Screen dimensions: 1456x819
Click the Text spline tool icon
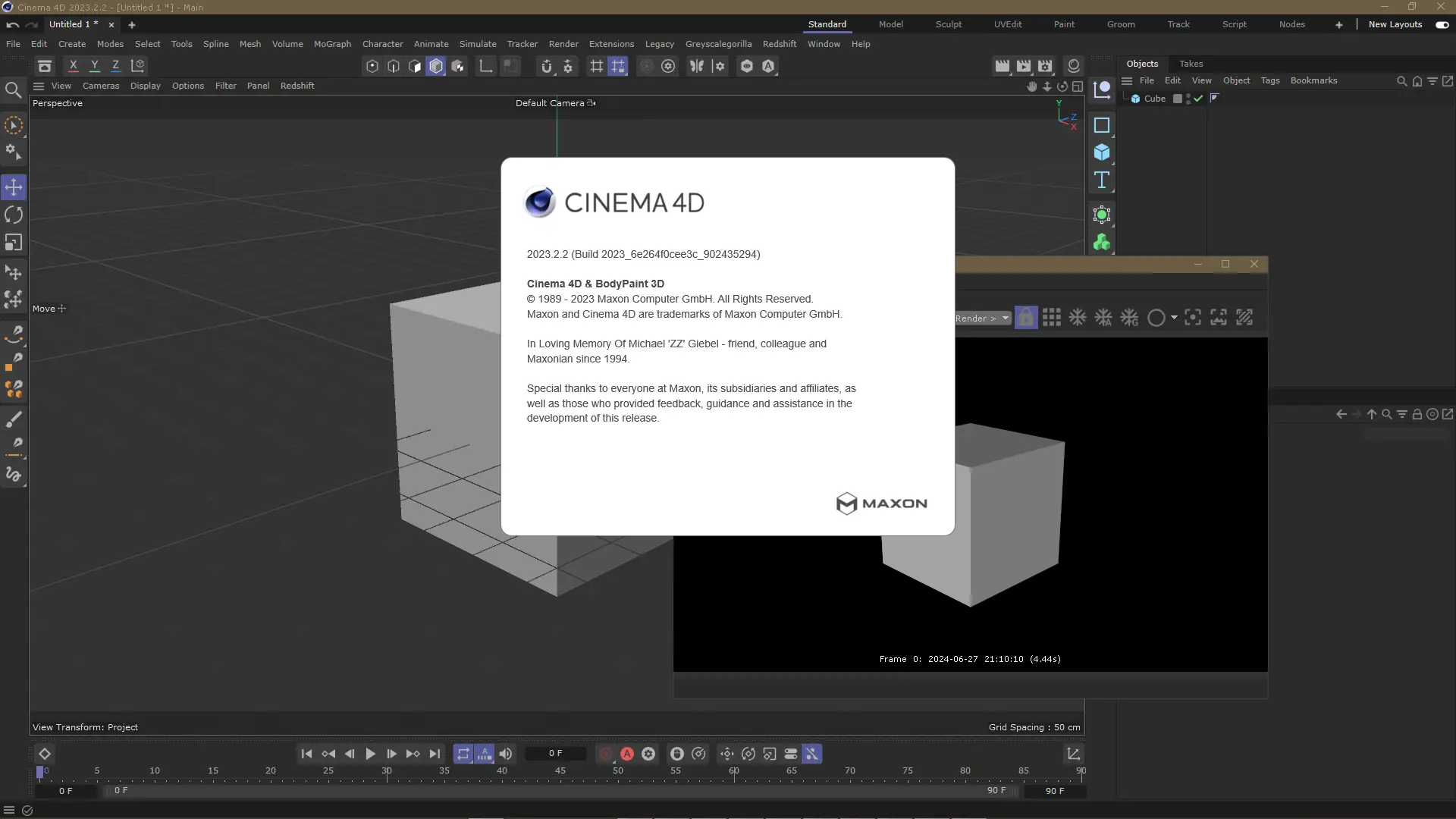[x=1102, y=180]
